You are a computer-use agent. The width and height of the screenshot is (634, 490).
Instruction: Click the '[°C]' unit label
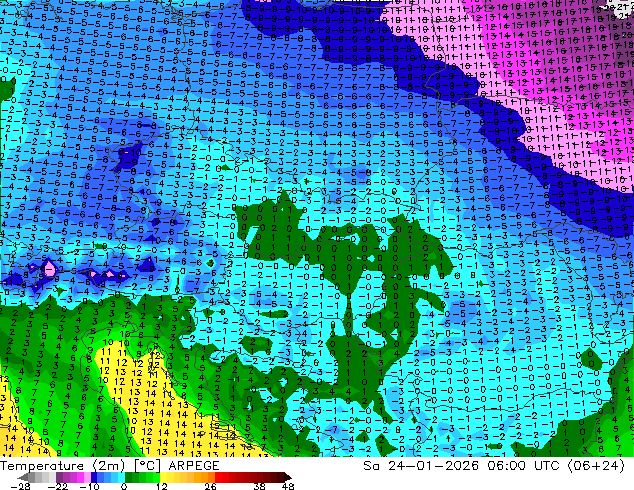pos(147,466)
